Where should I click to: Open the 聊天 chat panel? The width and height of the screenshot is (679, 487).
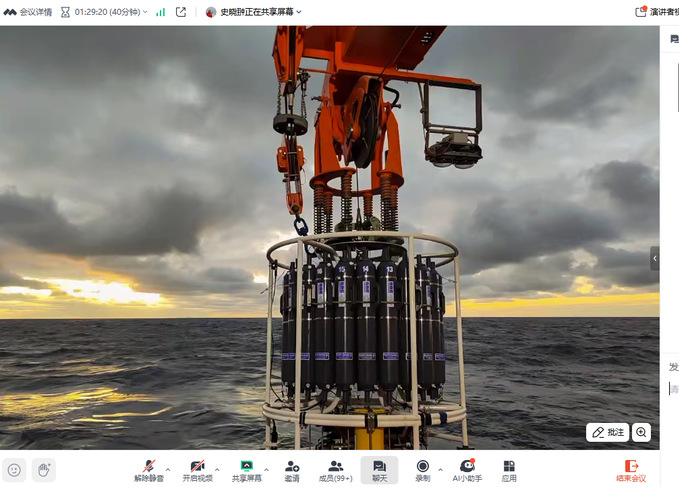pyautogui.click(x=379, y=469)
